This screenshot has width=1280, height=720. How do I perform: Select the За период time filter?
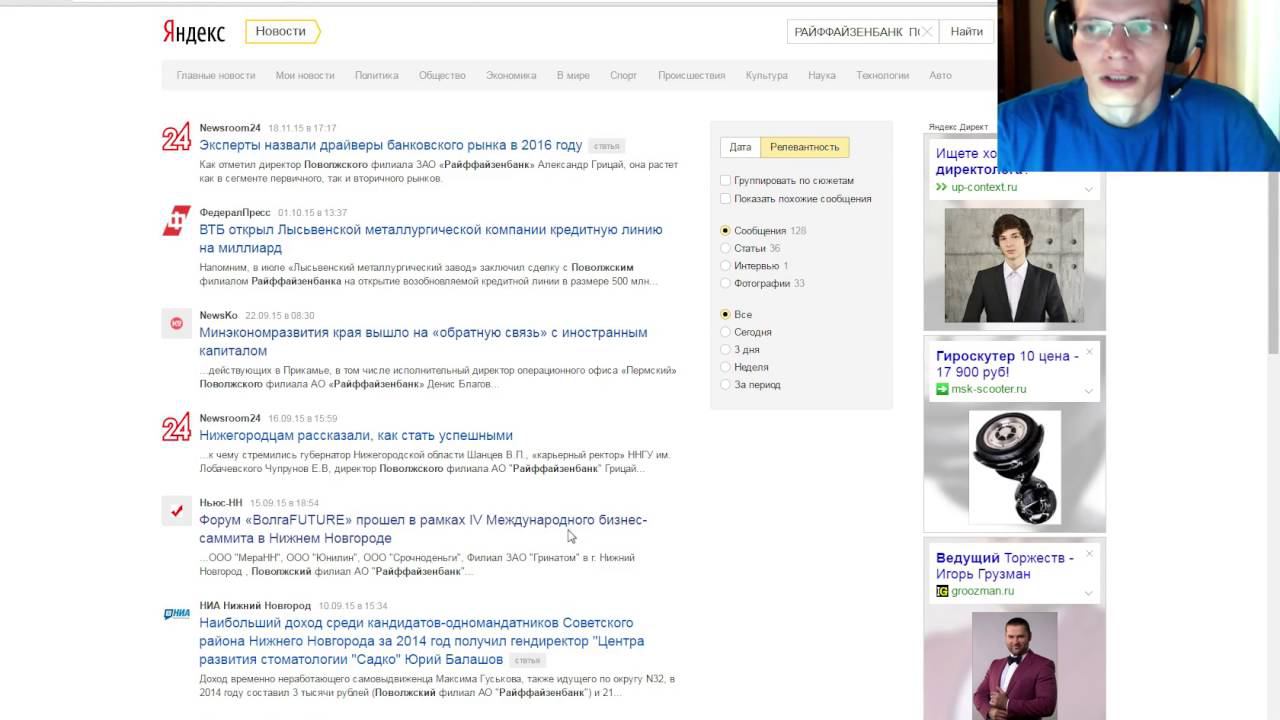[x=726, y=385]
